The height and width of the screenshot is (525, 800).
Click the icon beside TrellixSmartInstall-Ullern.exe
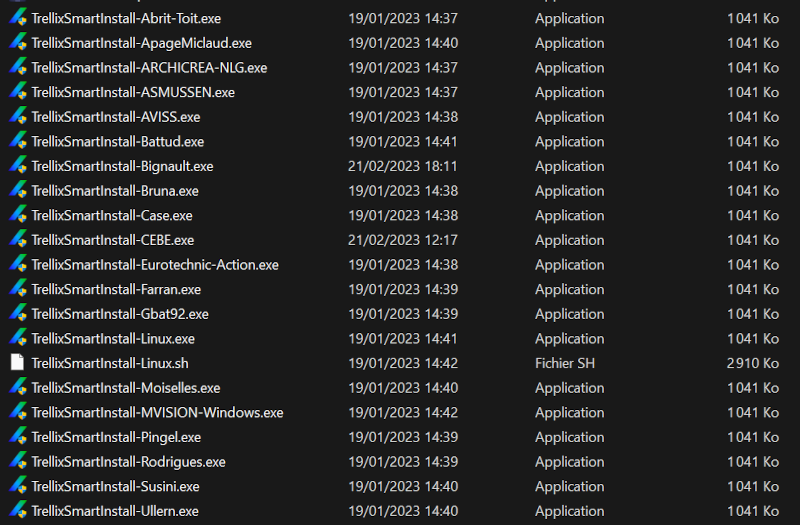(x=17, y=511)
